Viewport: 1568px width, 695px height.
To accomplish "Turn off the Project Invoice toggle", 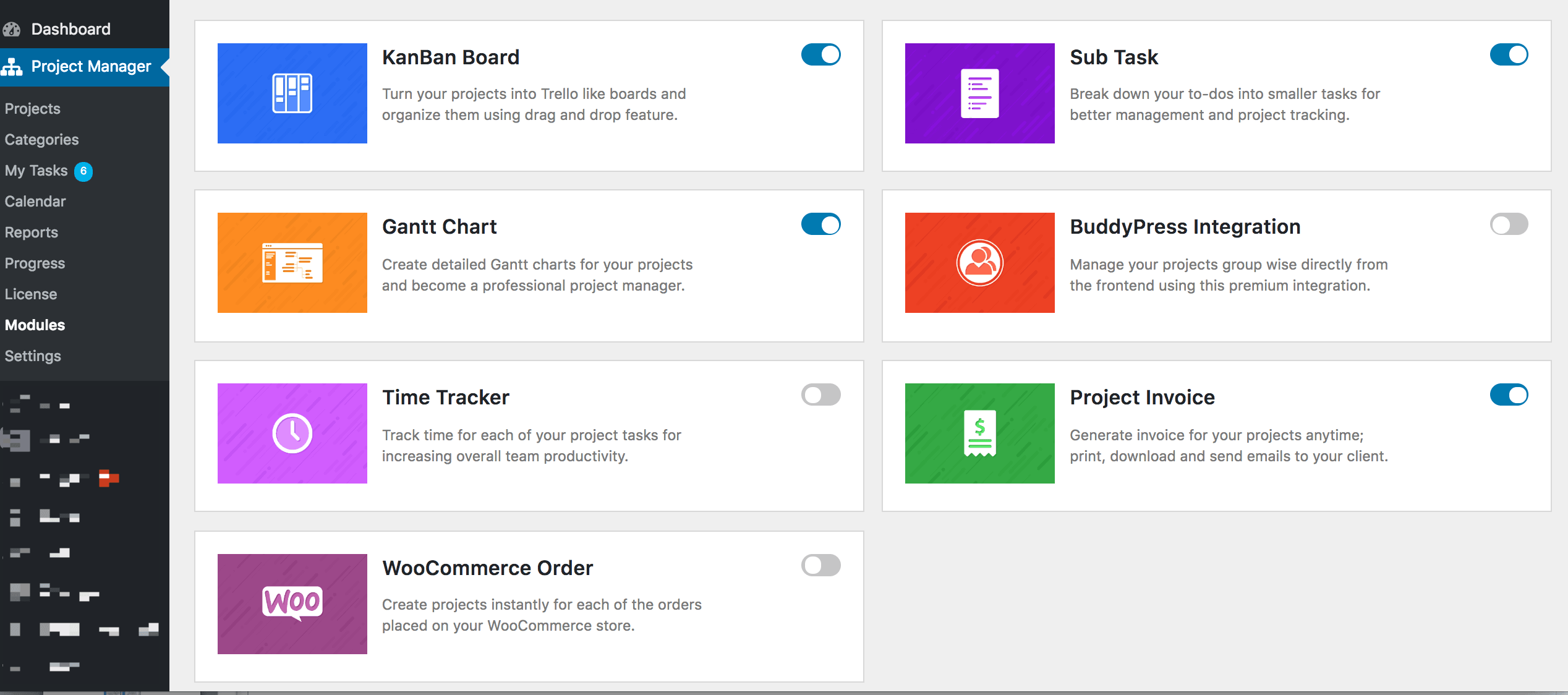I will click(1509, 394).
